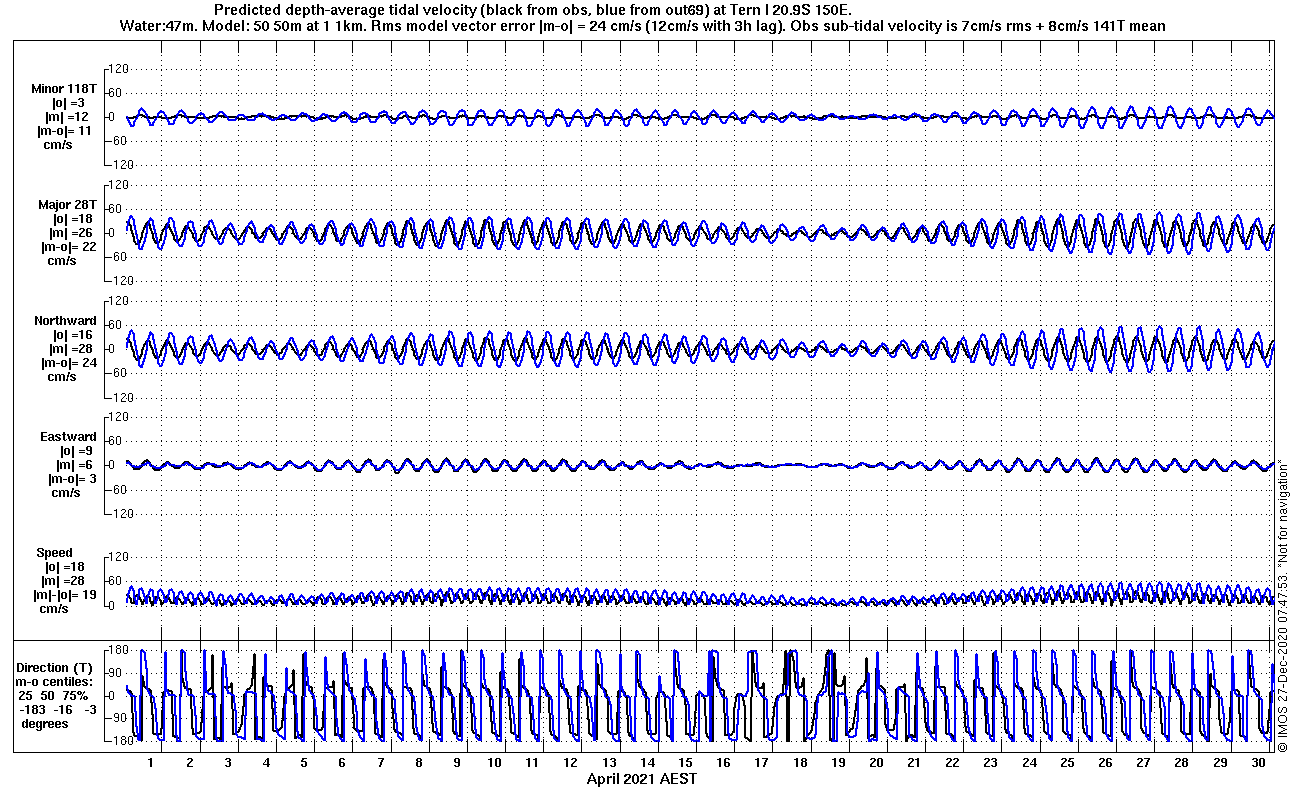Image resolution: width=1300 pixels, height=800 pixels.
Task: Click "|m-o|= 22" in the Major panel
Action: (67, 247)
